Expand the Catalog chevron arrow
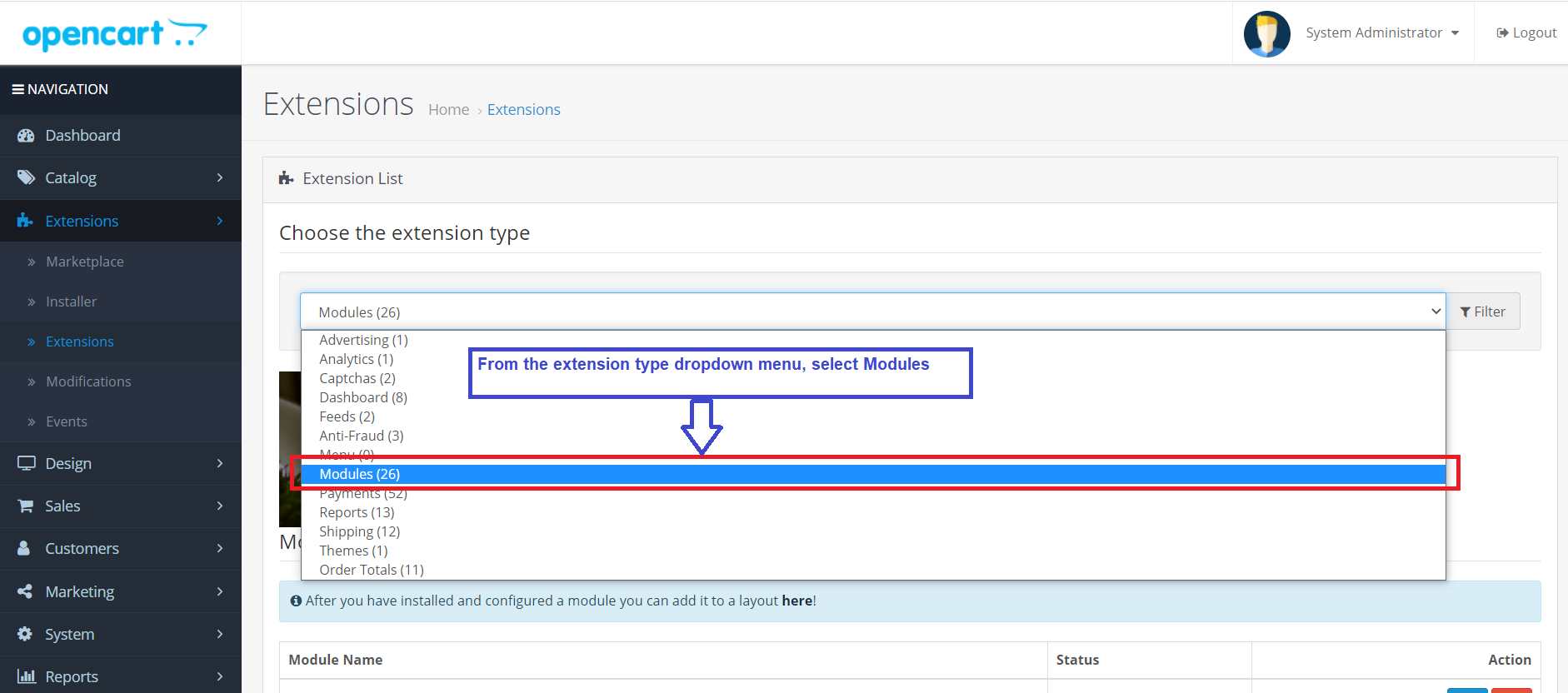The width and height of the screenshot is (1568, 693). click(x=220, y=177)
